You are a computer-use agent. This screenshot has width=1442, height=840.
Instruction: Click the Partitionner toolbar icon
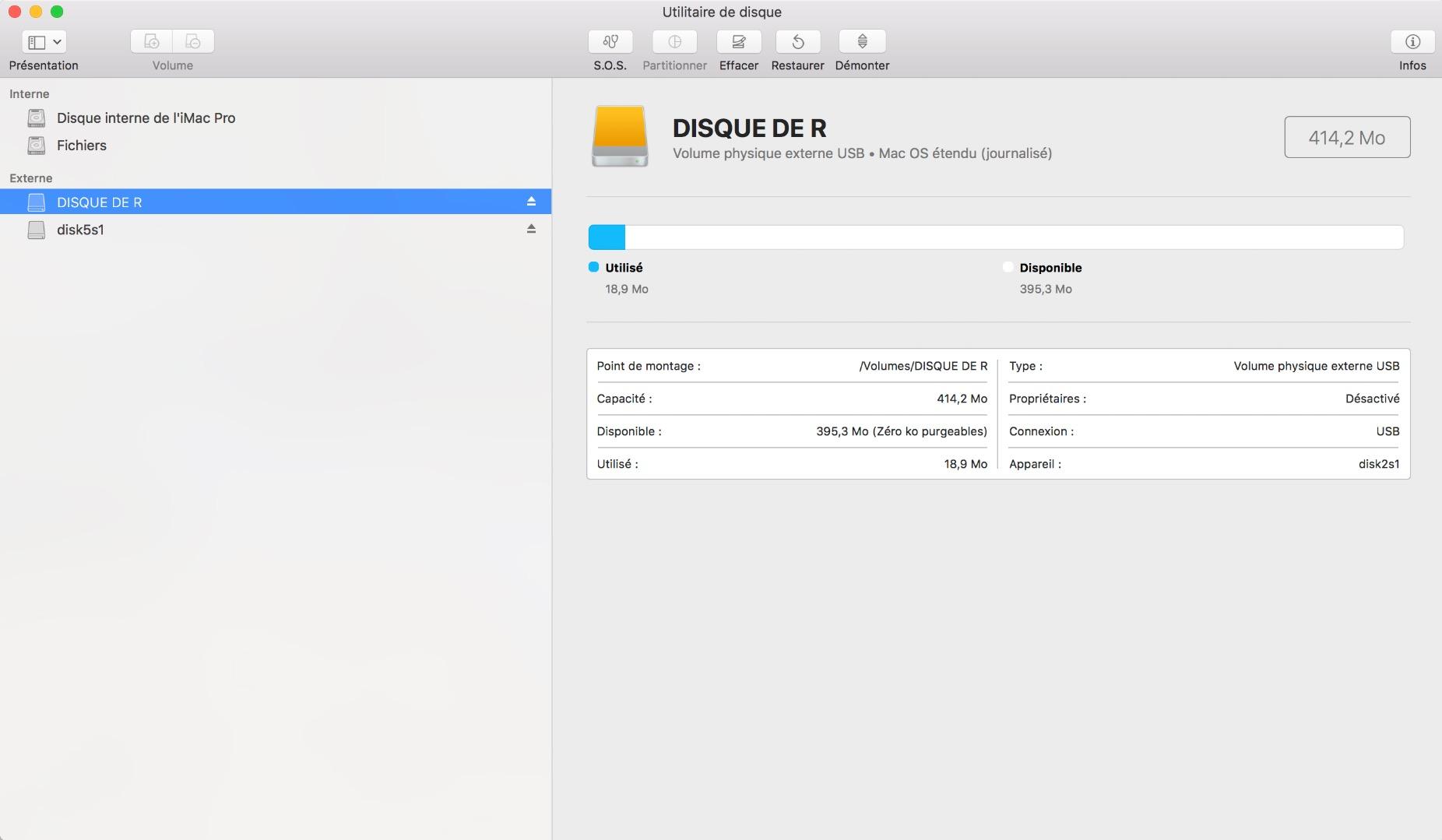coord(674,42)
